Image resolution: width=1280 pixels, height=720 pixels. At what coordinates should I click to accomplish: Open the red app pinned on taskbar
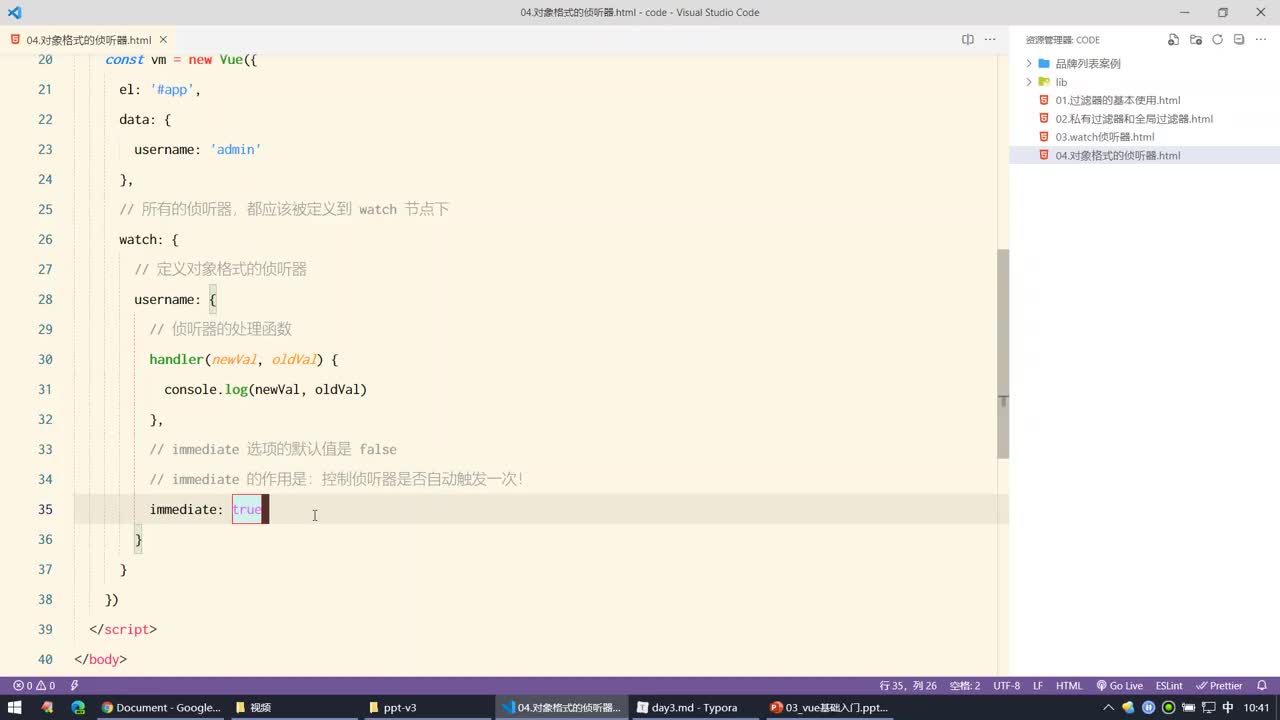[47, 707]
